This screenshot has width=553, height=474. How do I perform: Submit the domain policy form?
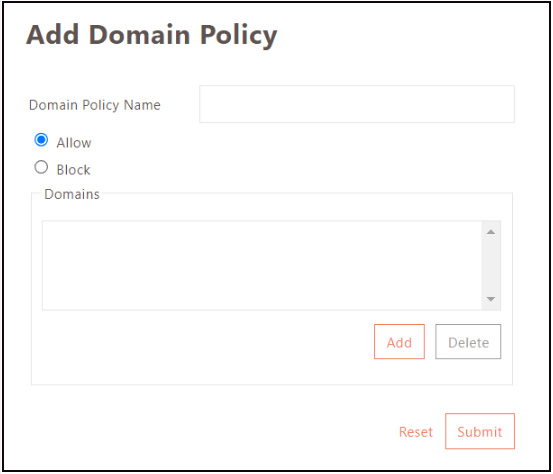tap(480, 431)
